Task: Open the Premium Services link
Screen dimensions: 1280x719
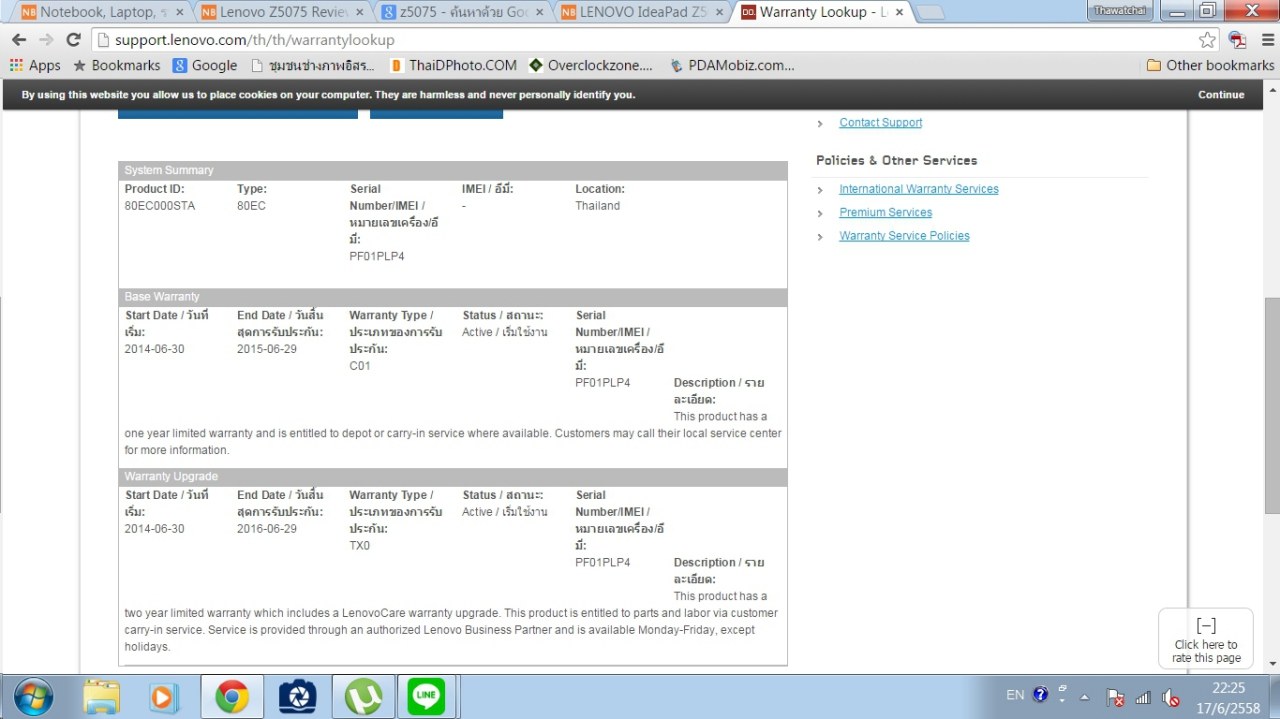Action: point(885,212)
